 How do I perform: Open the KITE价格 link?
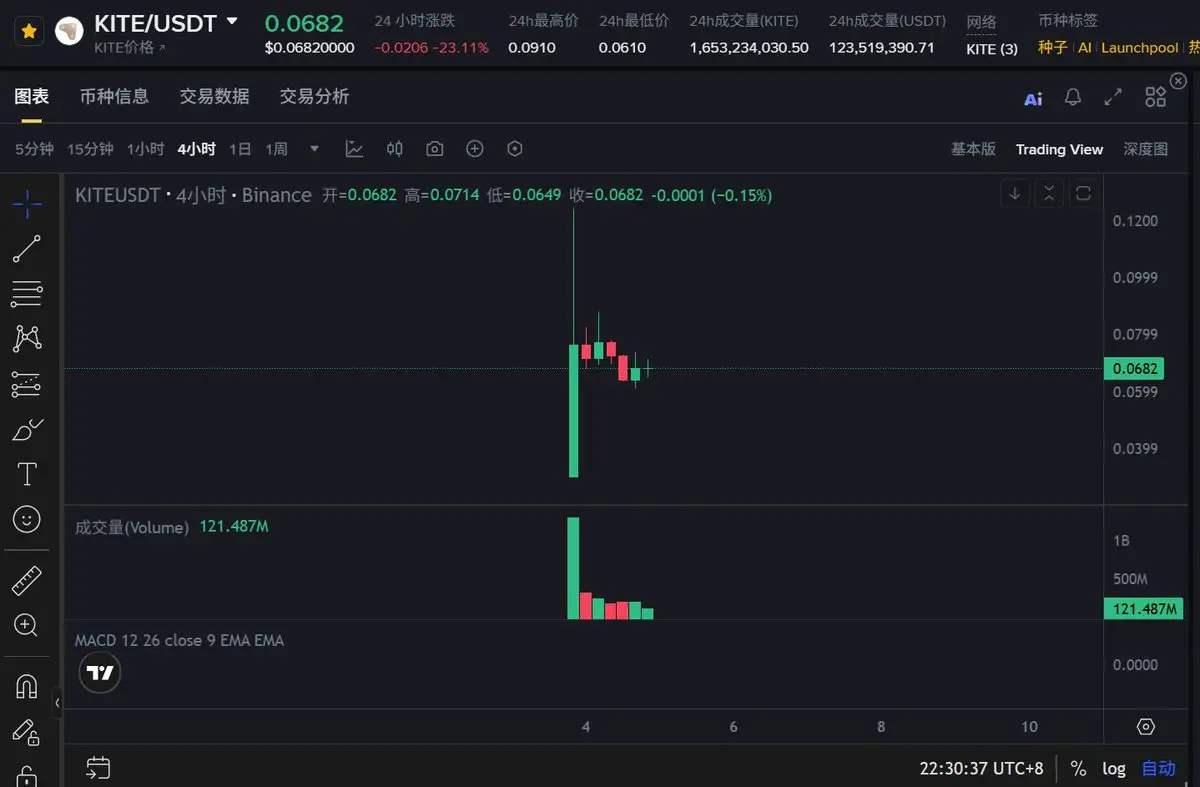(130, 47)
